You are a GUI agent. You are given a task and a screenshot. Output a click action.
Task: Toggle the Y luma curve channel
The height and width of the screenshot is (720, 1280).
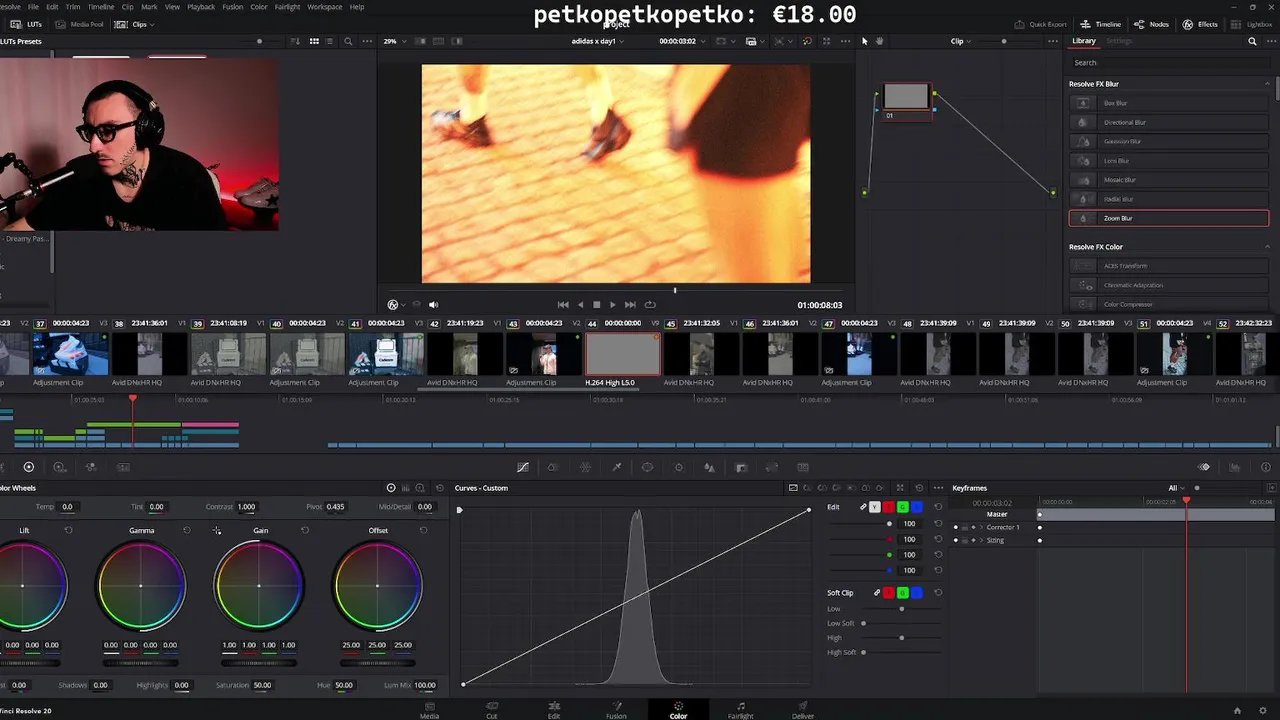875,507
